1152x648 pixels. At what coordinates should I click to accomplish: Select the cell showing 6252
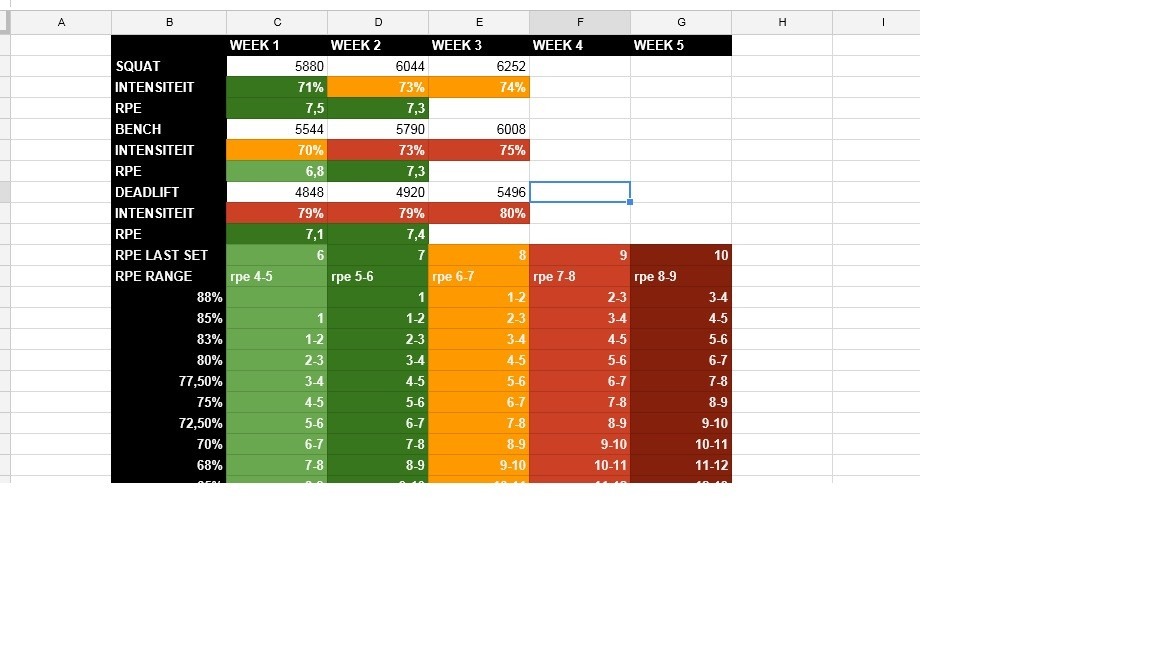click(478, 66)
